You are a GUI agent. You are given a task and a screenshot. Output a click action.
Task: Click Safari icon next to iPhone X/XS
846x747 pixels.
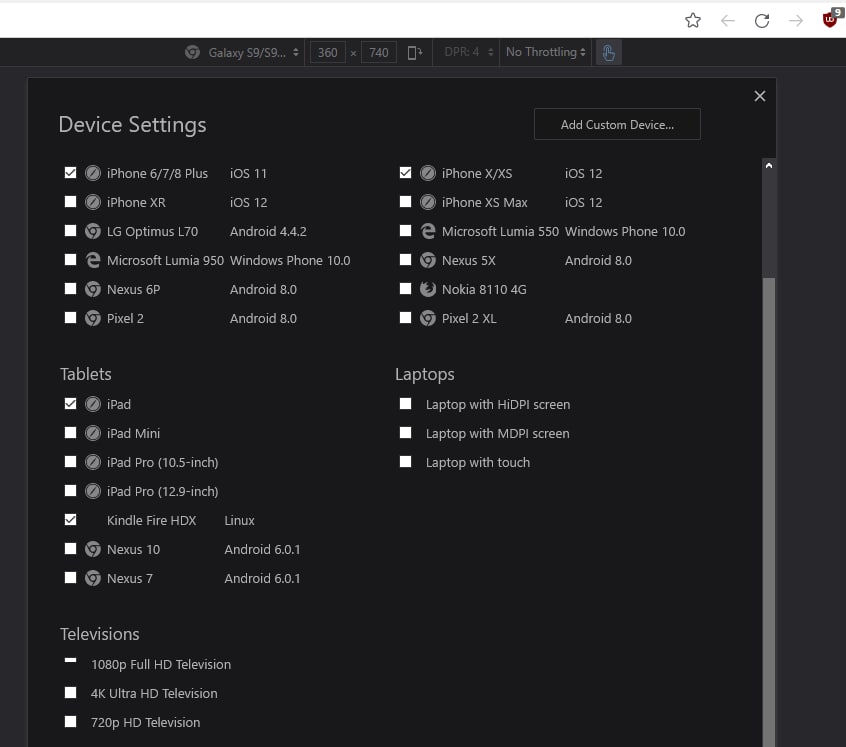click(428, 173)
